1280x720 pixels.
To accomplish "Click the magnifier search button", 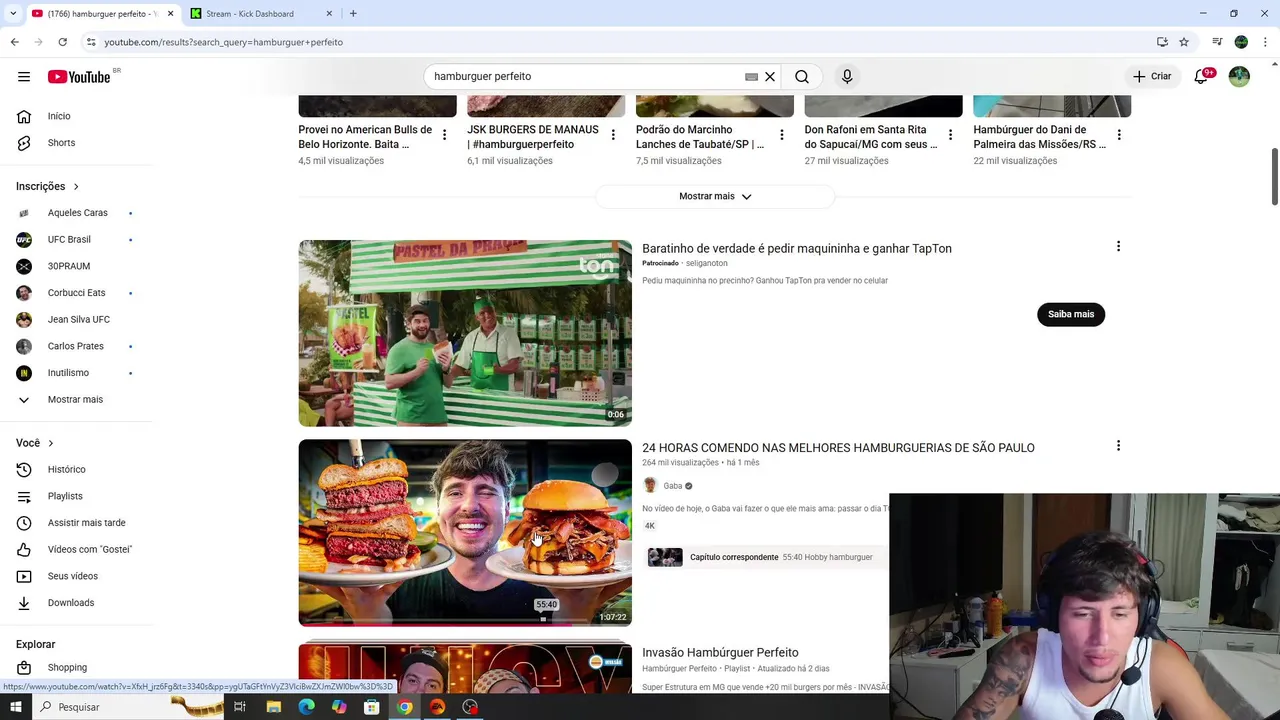I will coord(802,77).
